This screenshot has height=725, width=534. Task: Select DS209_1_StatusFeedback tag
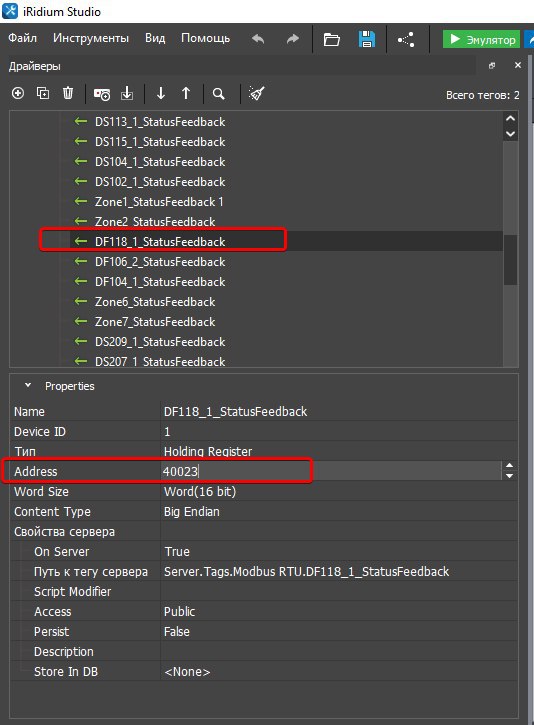(x=160, y=342)
